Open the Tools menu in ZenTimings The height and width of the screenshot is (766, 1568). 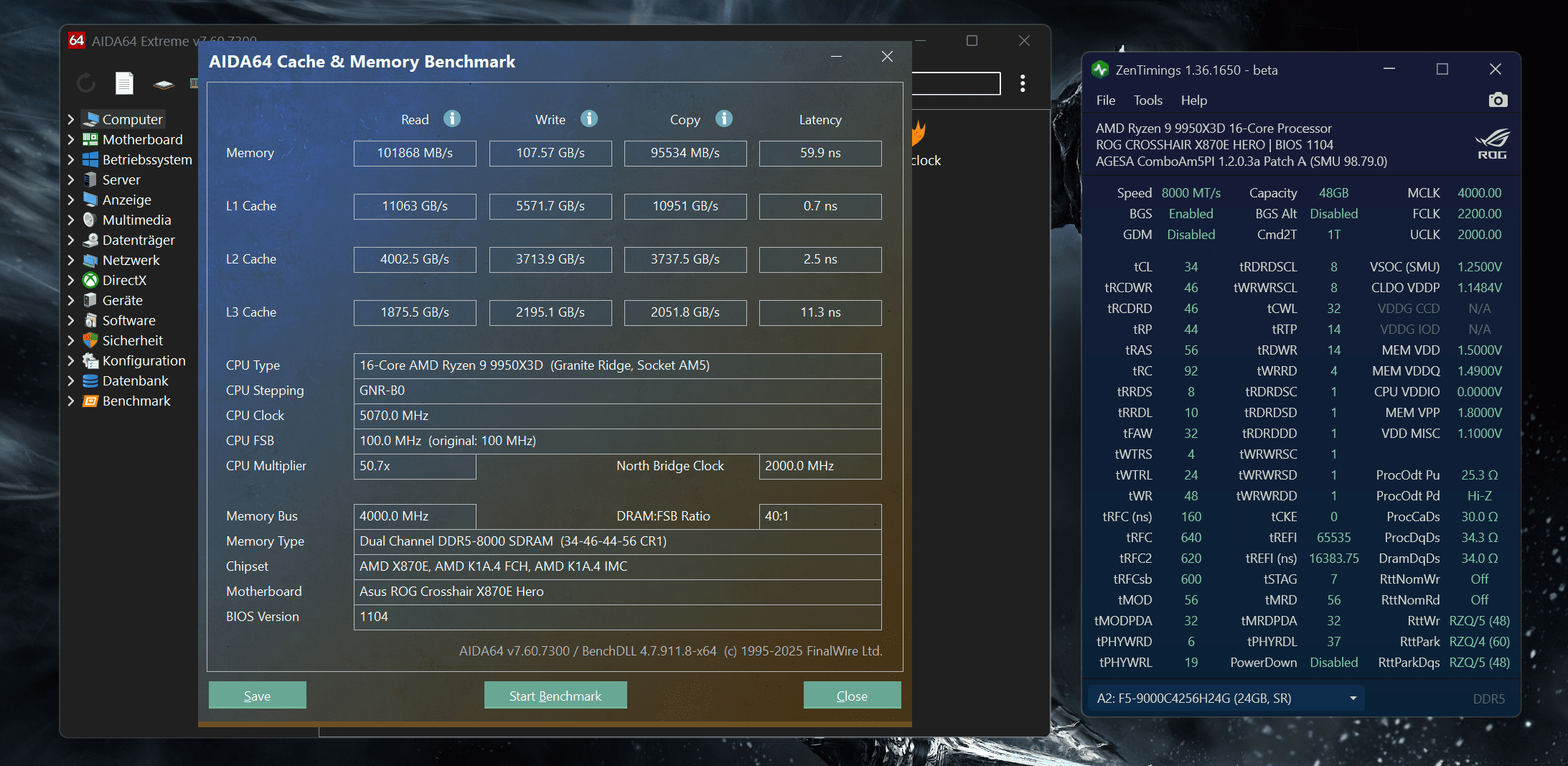click(x=1147, y=100)
